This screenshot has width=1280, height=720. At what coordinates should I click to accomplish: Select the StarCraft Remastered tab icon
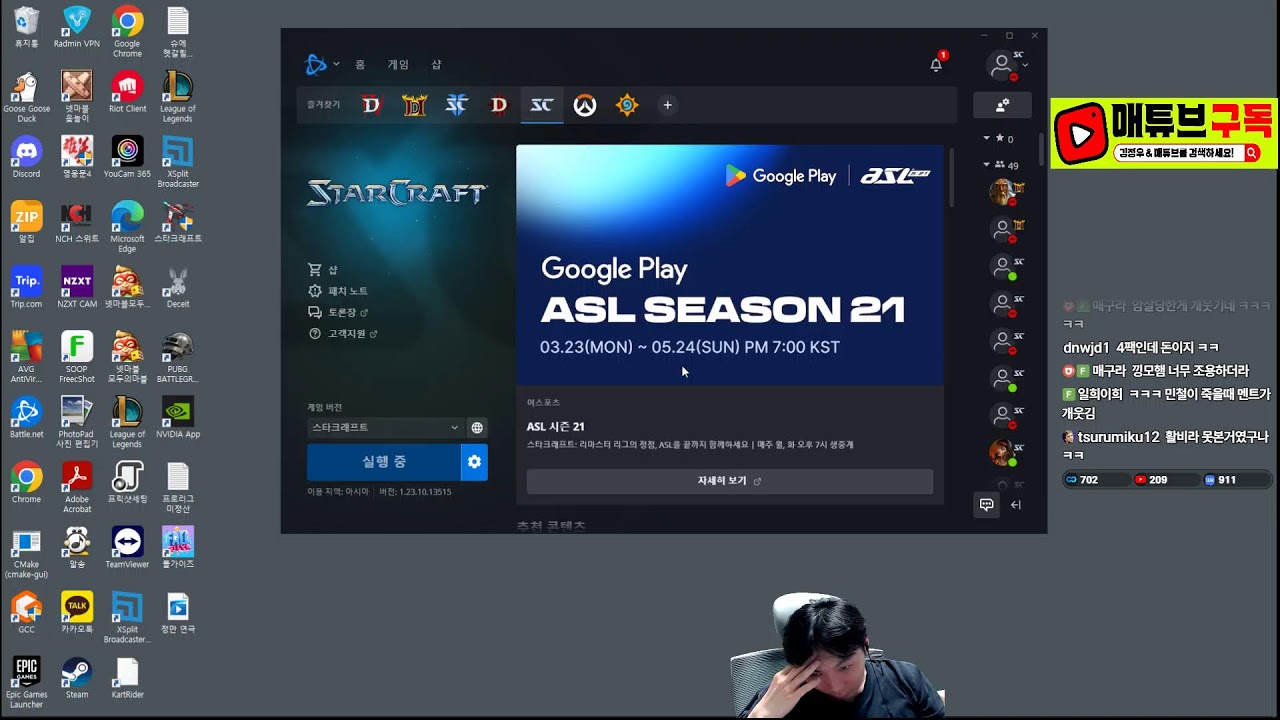(542, 105)
